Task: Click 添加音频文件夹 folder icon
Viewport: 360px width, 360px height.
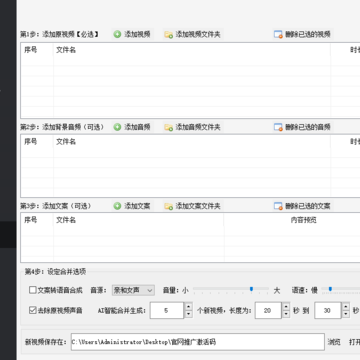Action: (x=169, y=127)
